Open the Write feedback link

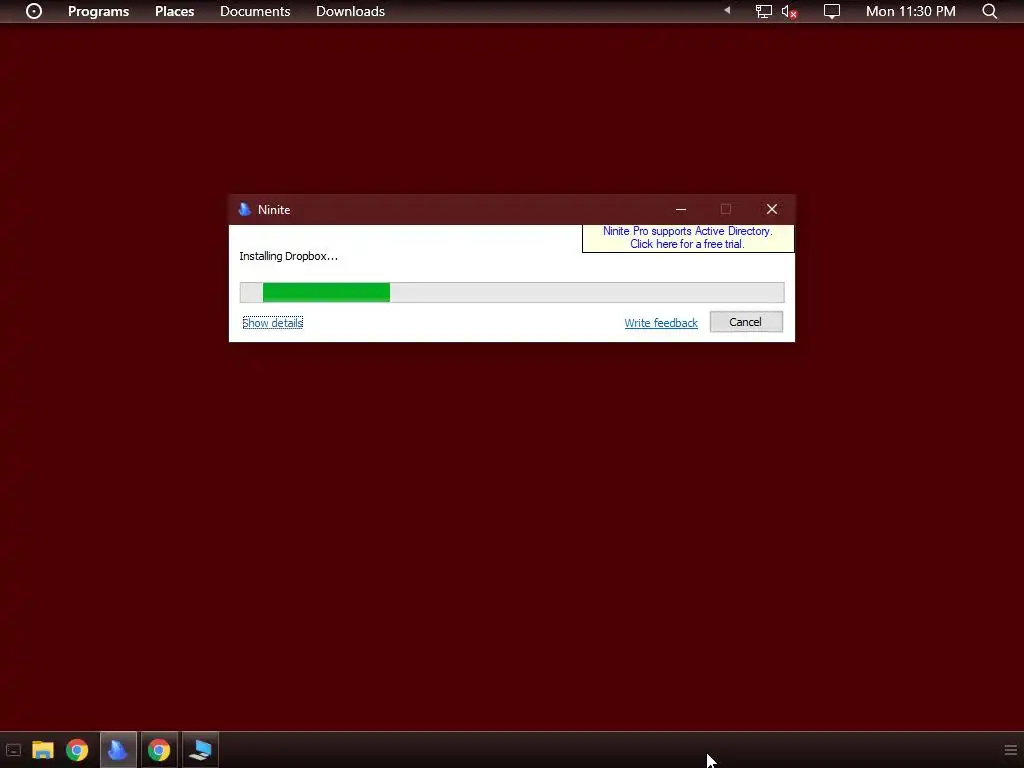[660, 323]
